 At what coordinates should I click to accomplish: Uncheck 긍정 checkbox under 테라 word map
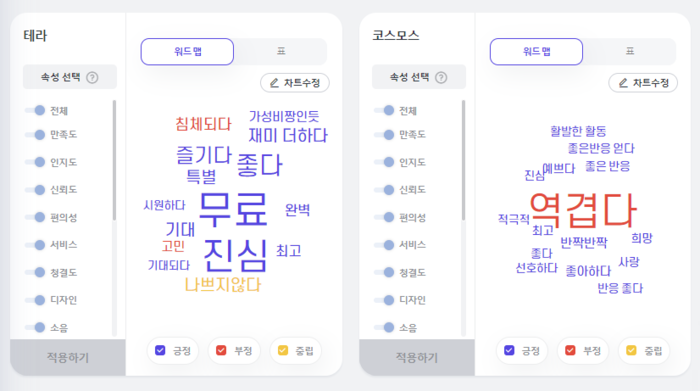click(x=160, y=350)
